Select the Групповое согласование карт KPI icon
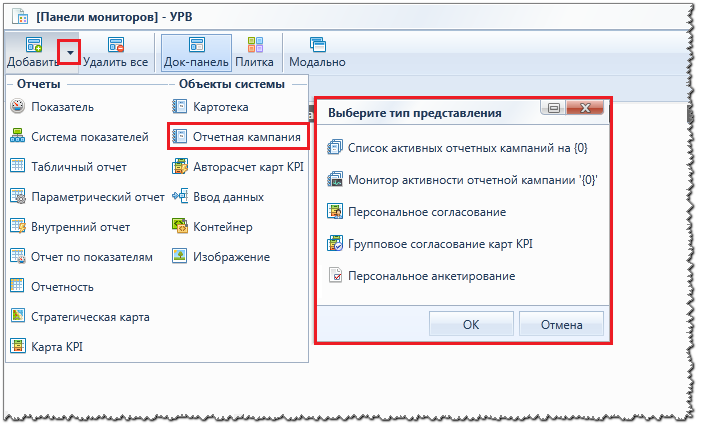Screen dimensions: 703x430 tap(335, 243)
